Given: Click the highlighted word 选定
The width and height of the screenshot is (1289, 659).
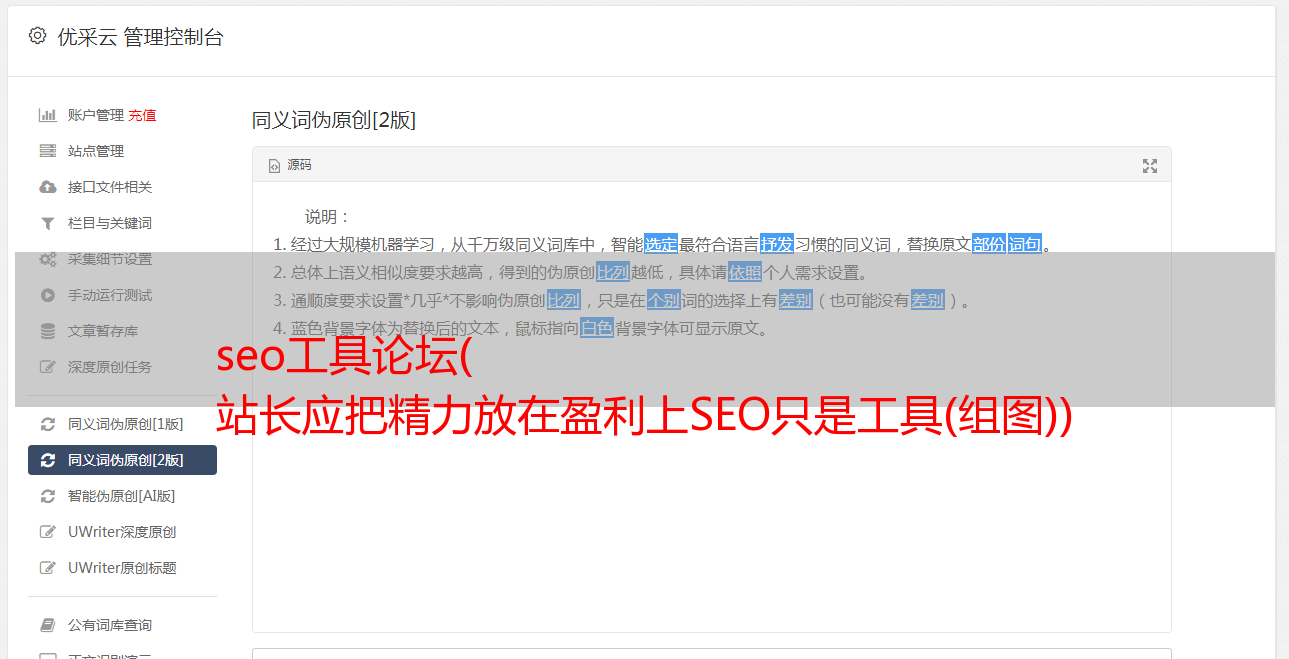Looking at the screenshot, I should [661, 244].
